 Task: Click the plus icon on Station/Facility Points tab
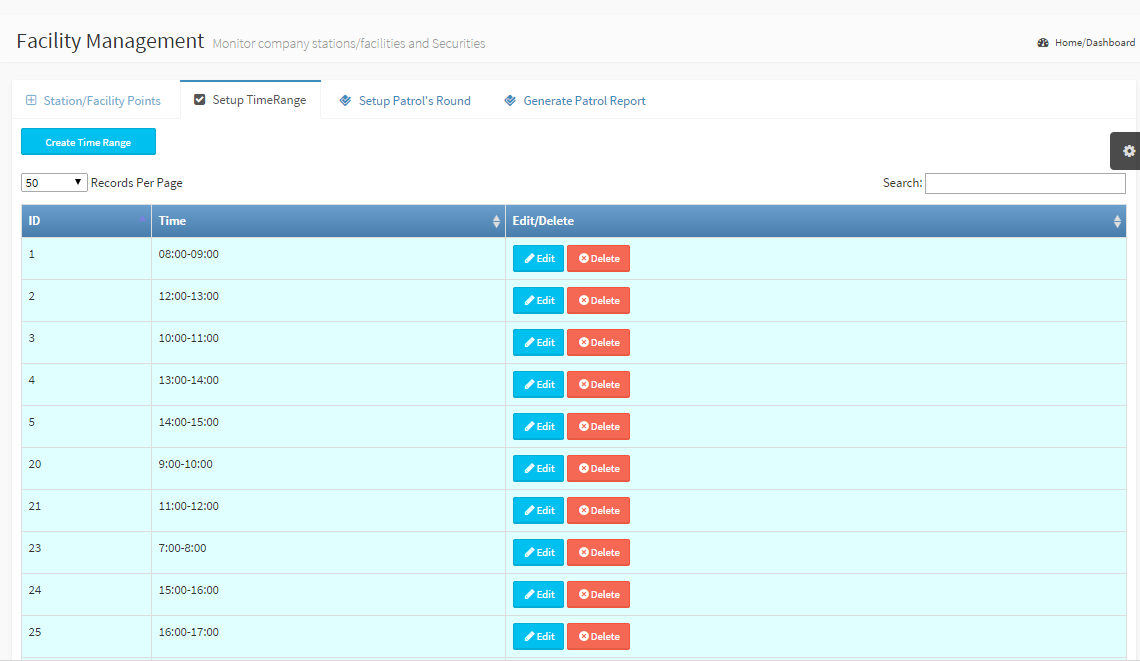(x=31, y=100)
